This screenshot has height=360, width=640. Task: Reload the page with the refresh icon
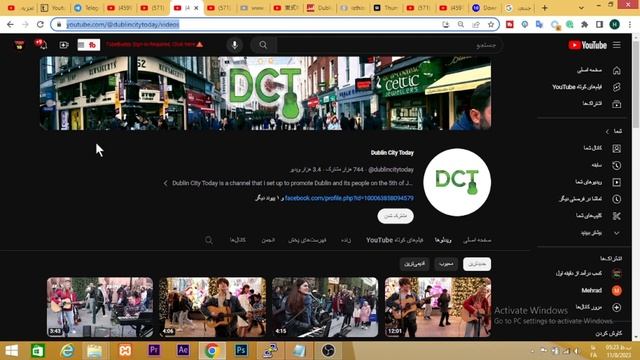coord(40,24)
